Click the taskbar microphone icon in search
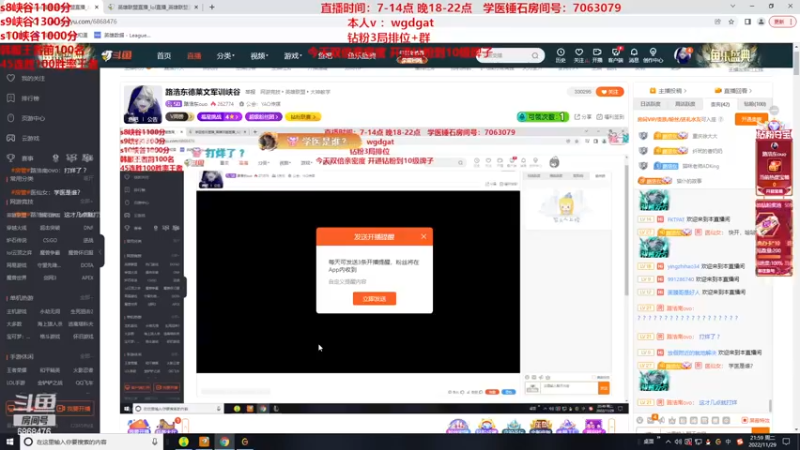The width and height of the screenshot is (800, 450). click(x=155, y=442)
